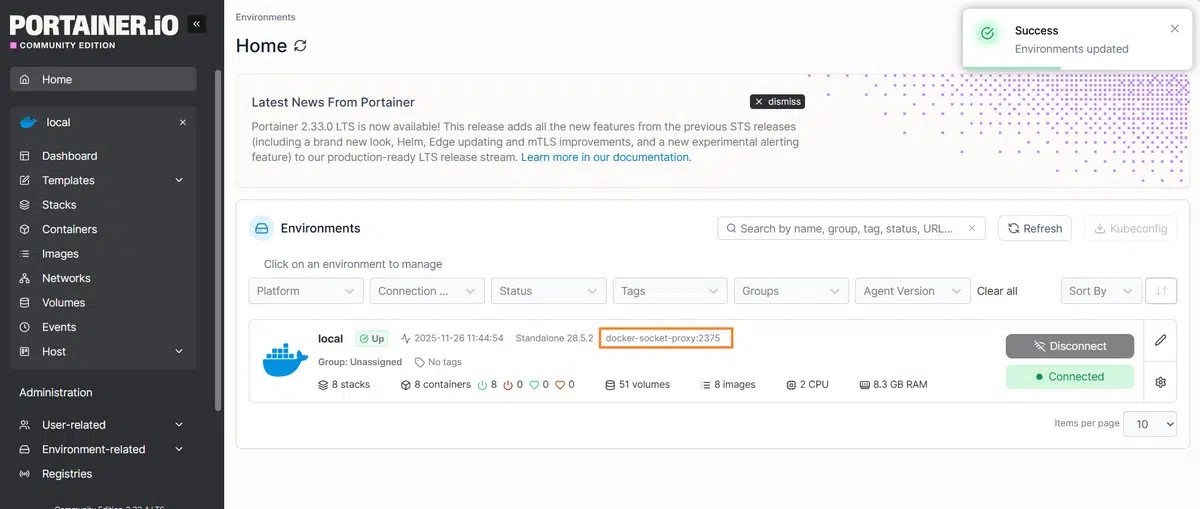Expand the User-related administration menu

click(x=179, y=425)
